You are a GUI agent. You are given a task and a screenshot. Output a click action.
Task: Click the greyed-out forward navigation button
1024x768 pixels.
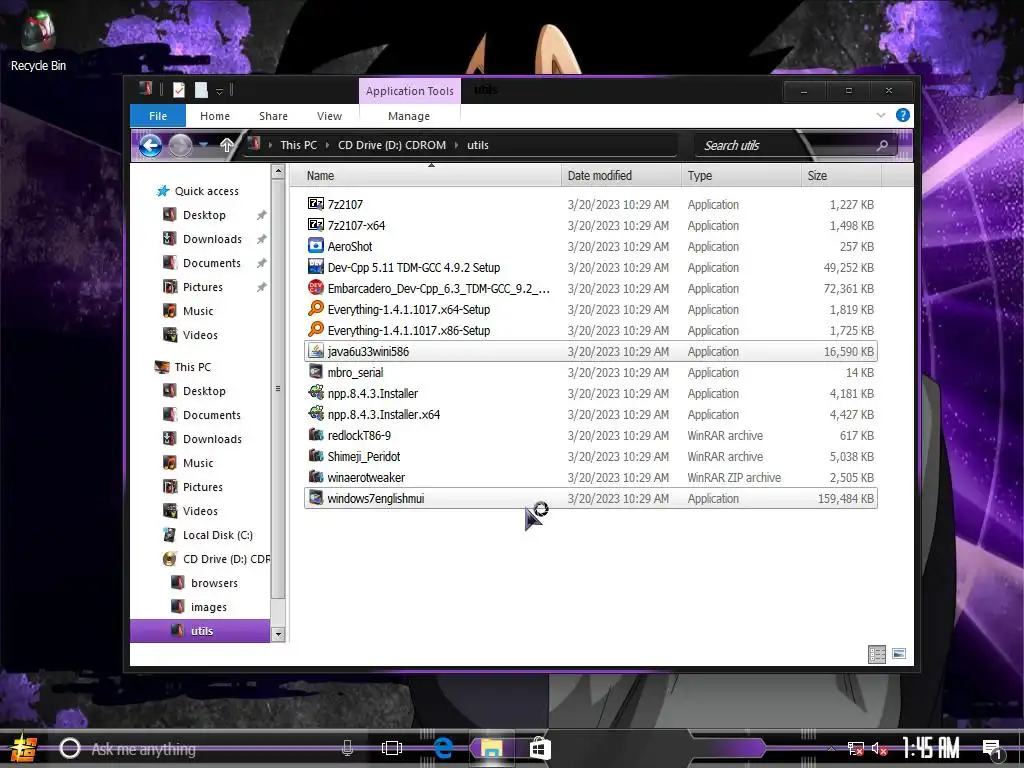[181, 145]
